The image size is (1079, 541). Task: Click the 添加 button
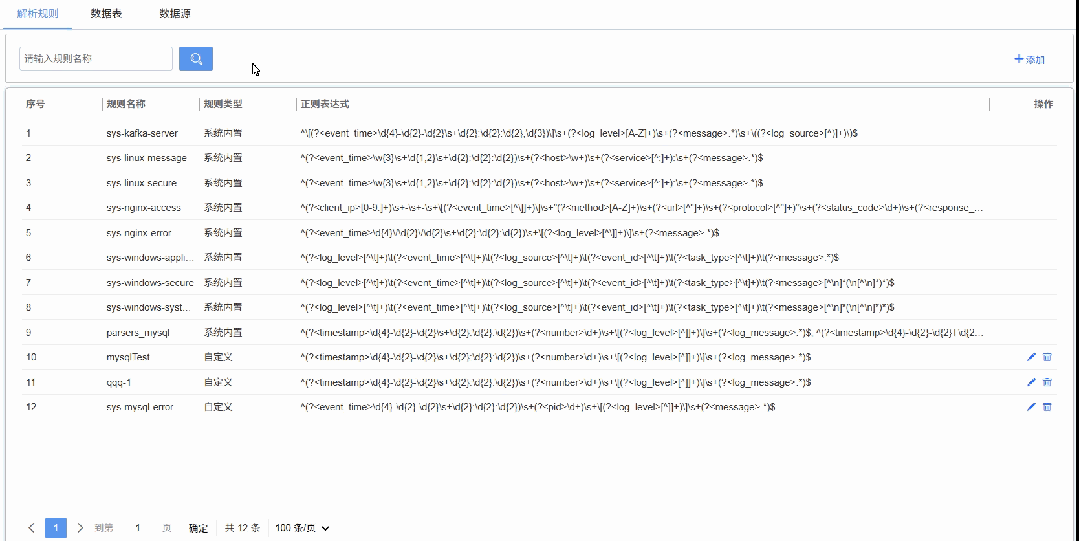(x=1029, y=60)
